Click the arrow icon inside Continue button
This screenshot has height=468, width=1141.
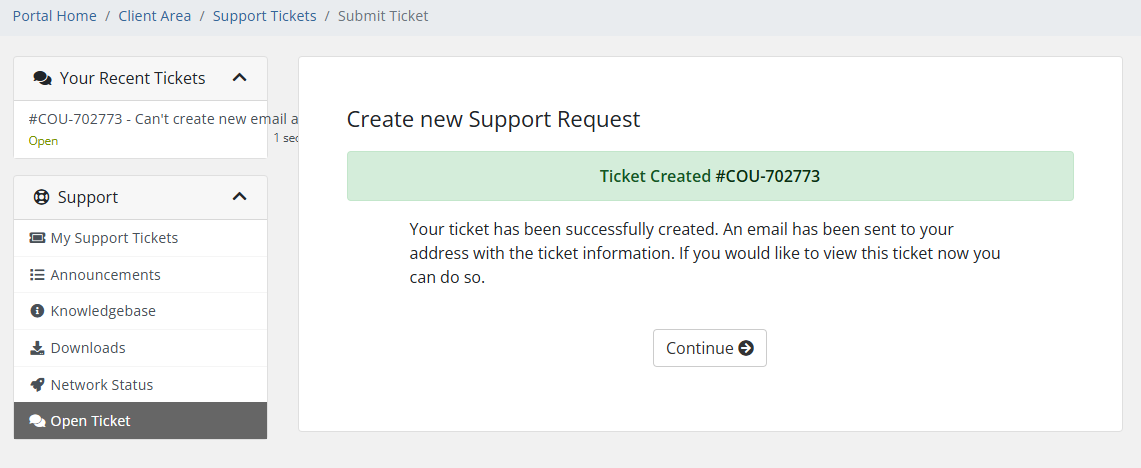pyautogui.click(x=746, y=348)
